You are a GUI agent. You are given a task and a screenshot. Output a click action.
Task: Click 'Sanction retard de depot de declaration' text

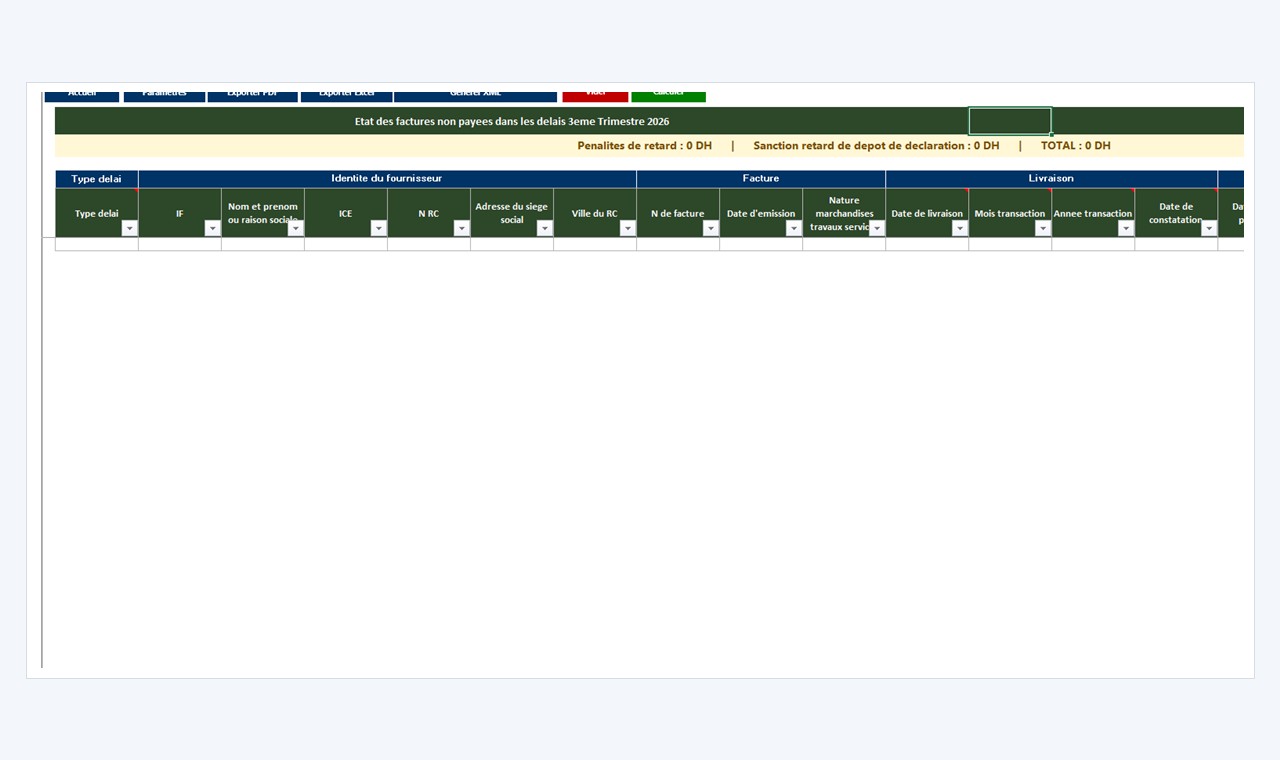click(876, 146)
